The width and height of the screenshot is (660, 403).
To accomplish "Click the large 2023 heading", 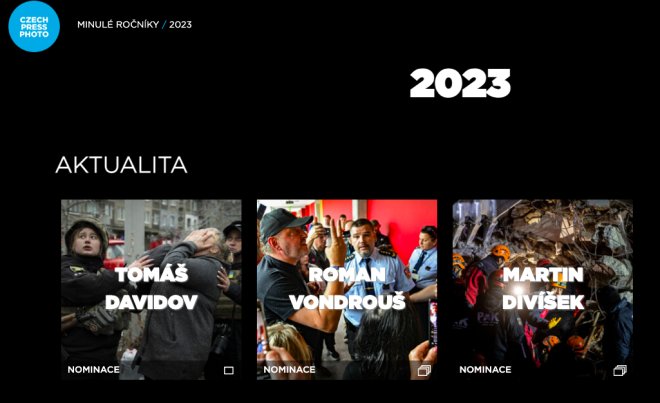I will [460, 83].
